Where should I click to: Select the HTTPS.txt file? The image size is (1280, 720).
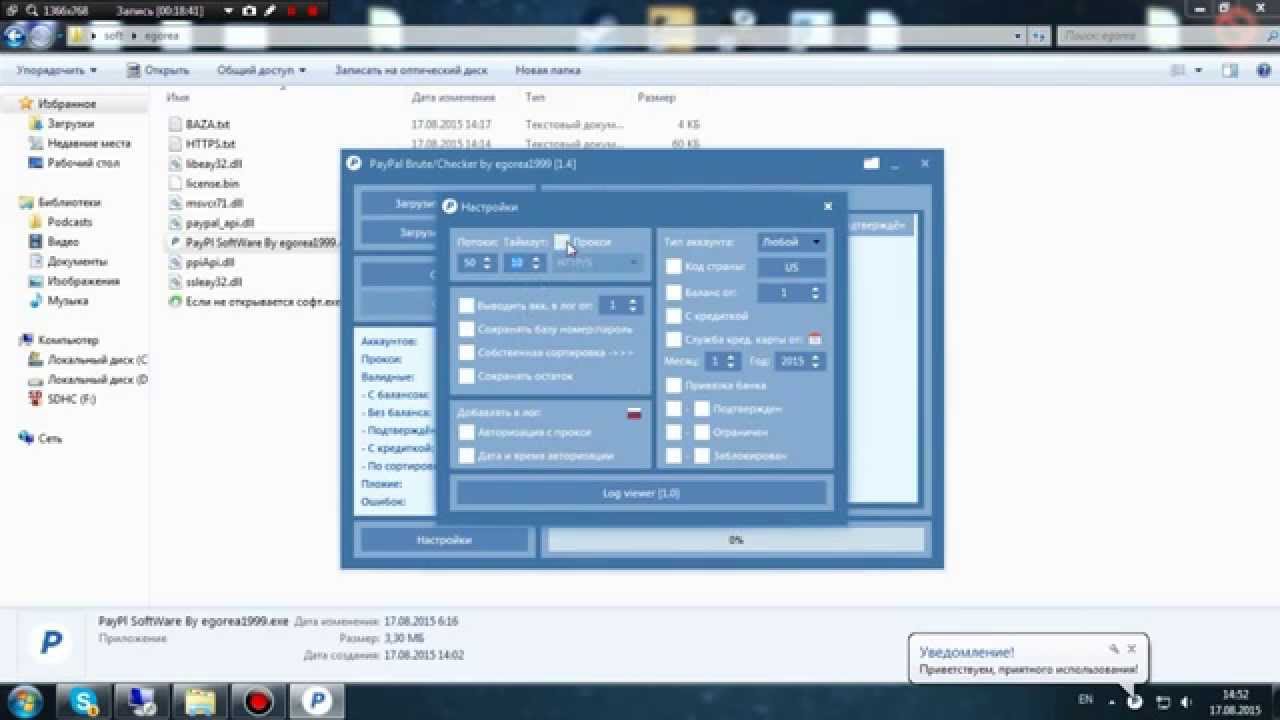pyautogui.click(x=210, y=144)
